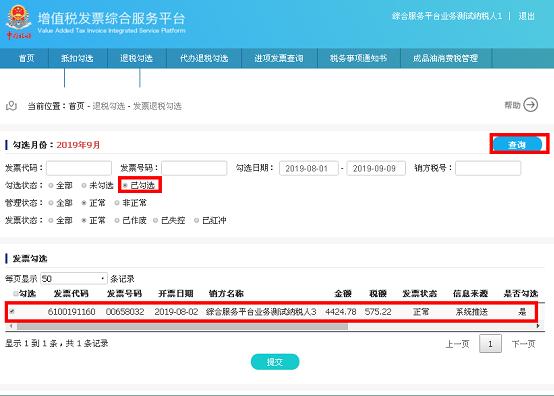Click the scrollbar left arrow
Screen dimensions: 554x396
click(x=11, y=326)
